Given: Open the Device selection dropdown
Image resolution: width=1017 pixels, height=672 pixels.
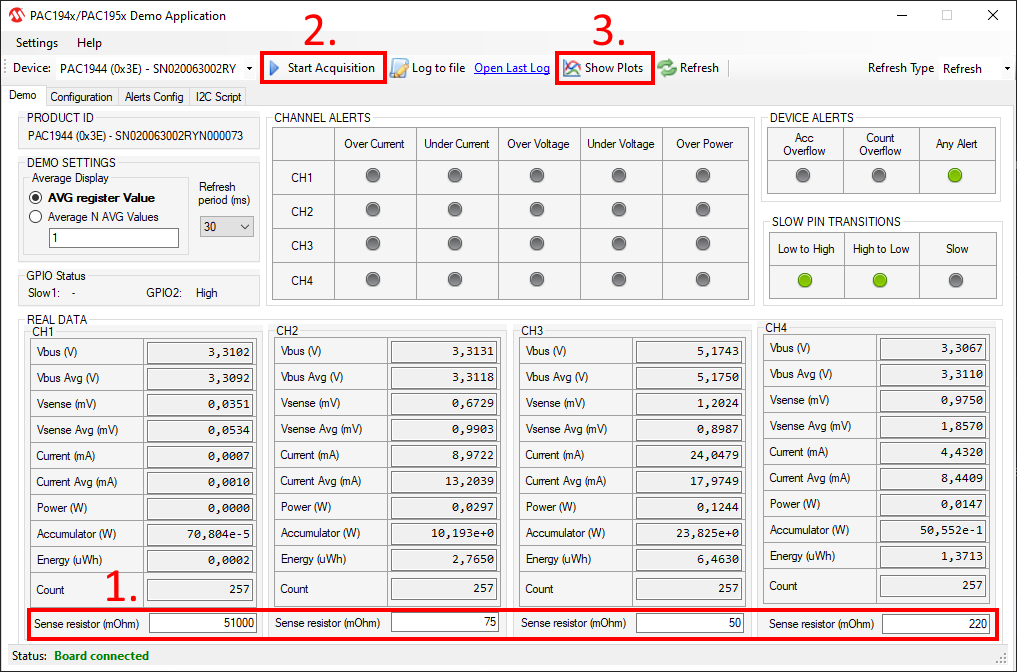Looking at the screenshot, I should 249,68.
